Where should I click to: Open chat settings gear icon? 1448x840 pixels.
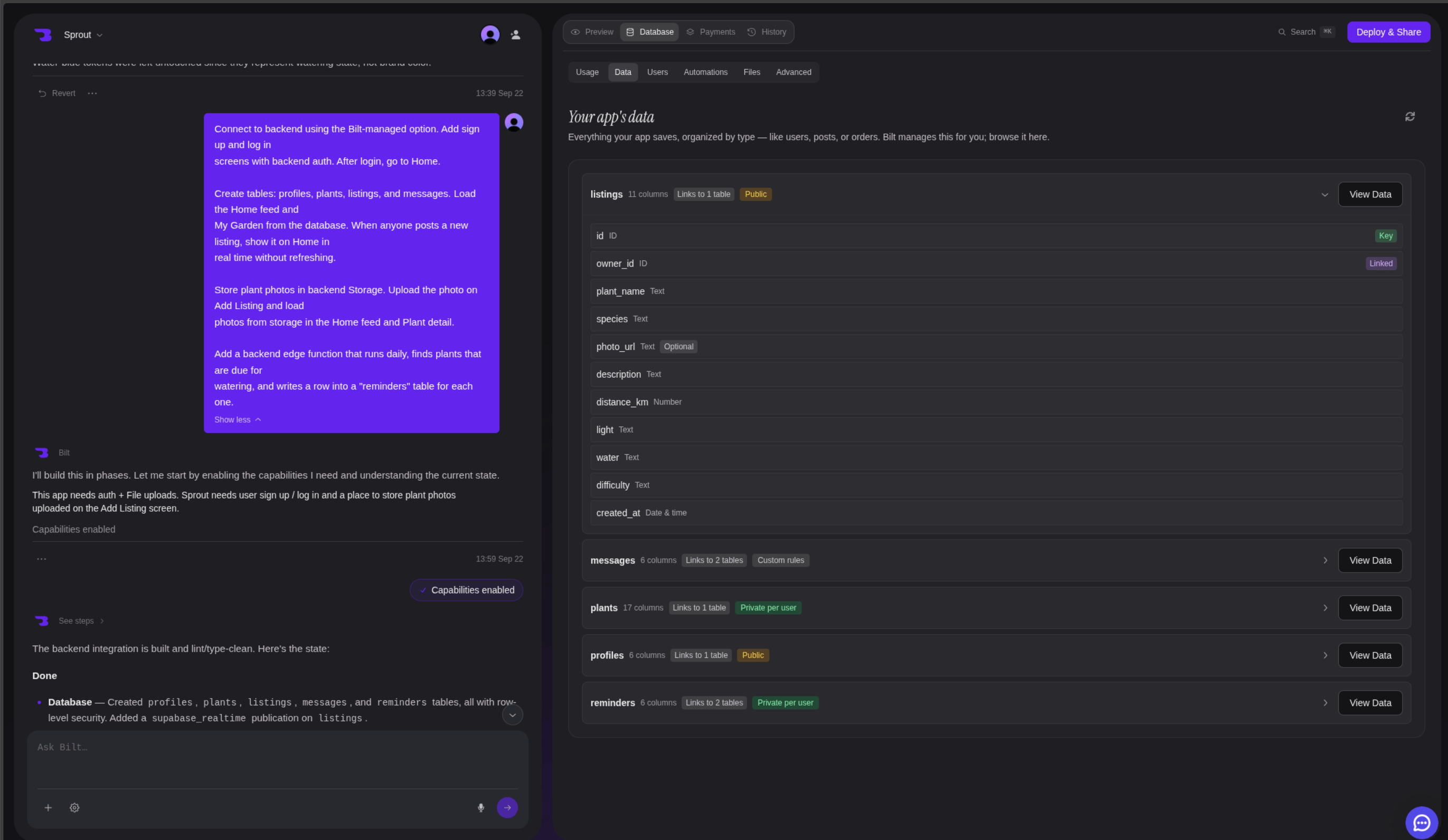tap(74, 807)
